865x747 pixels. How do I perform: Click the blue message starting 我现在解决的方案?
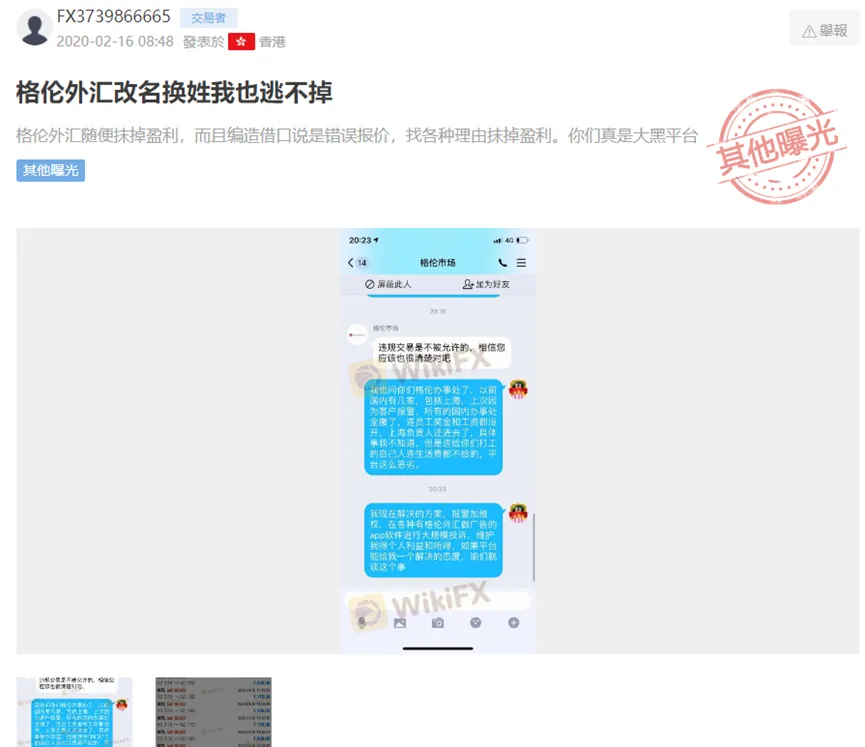[x=434, y=540]
